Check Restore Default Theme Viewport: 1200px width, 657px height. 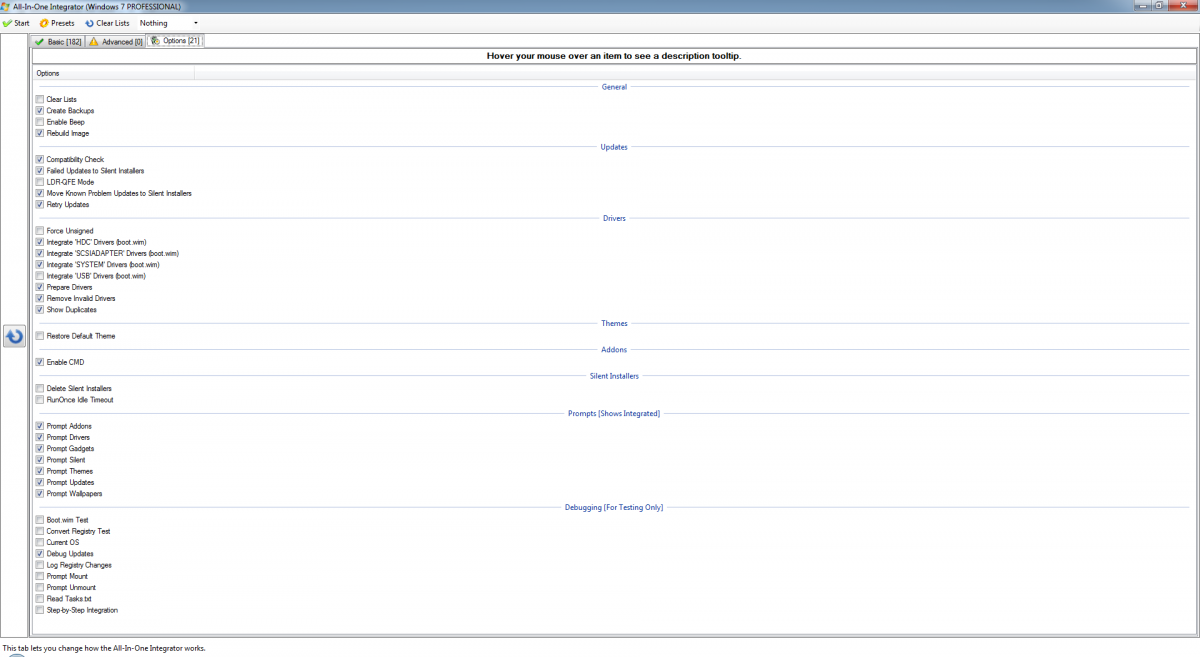point(40,336)
